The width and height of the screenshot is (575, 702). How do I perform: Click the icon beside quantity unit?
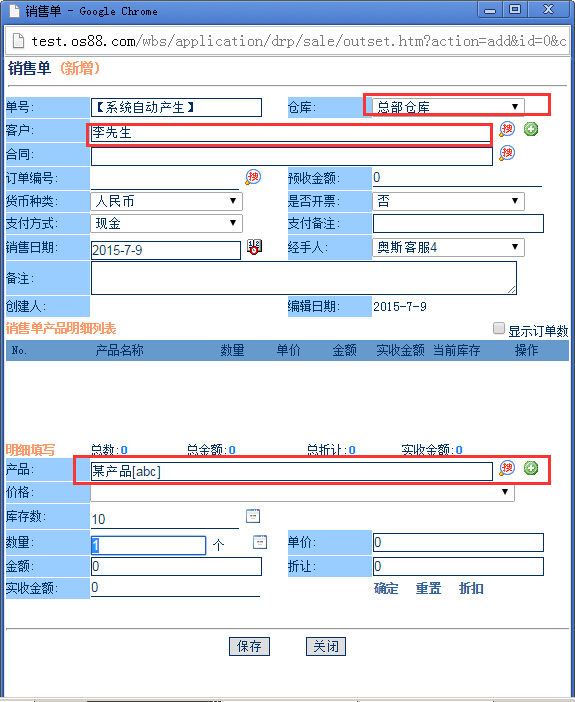[260, 542]
